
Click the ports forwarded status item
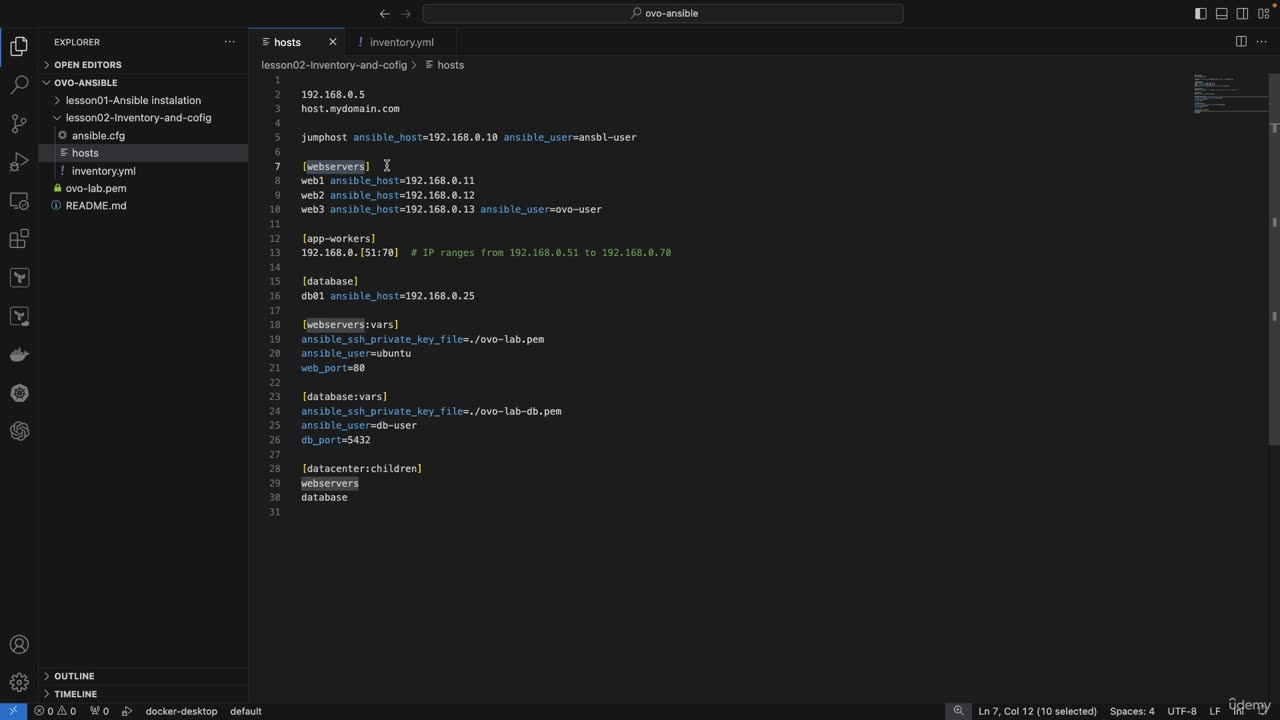[x=99, y=711]
